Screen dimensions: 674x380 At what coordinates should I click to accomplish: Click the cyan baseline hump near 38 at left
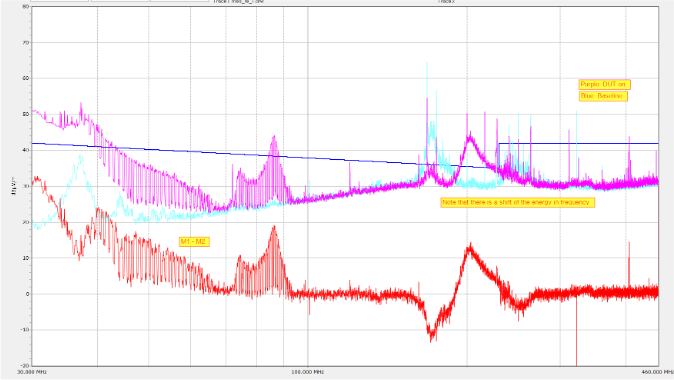point(80,159)
